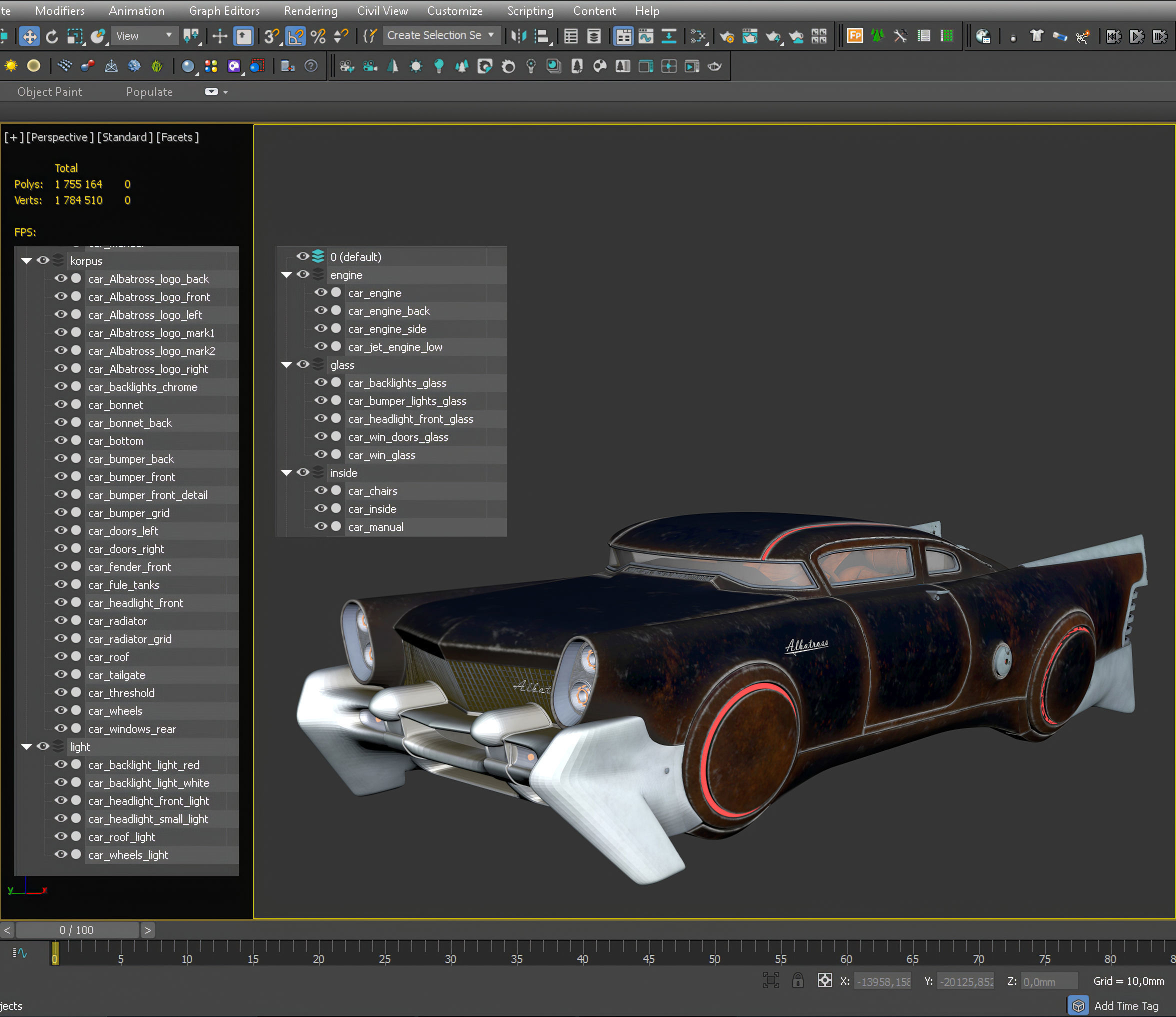Open the Graph Editors menu
The image size is (1176, 1017).
tap(224, 11)
